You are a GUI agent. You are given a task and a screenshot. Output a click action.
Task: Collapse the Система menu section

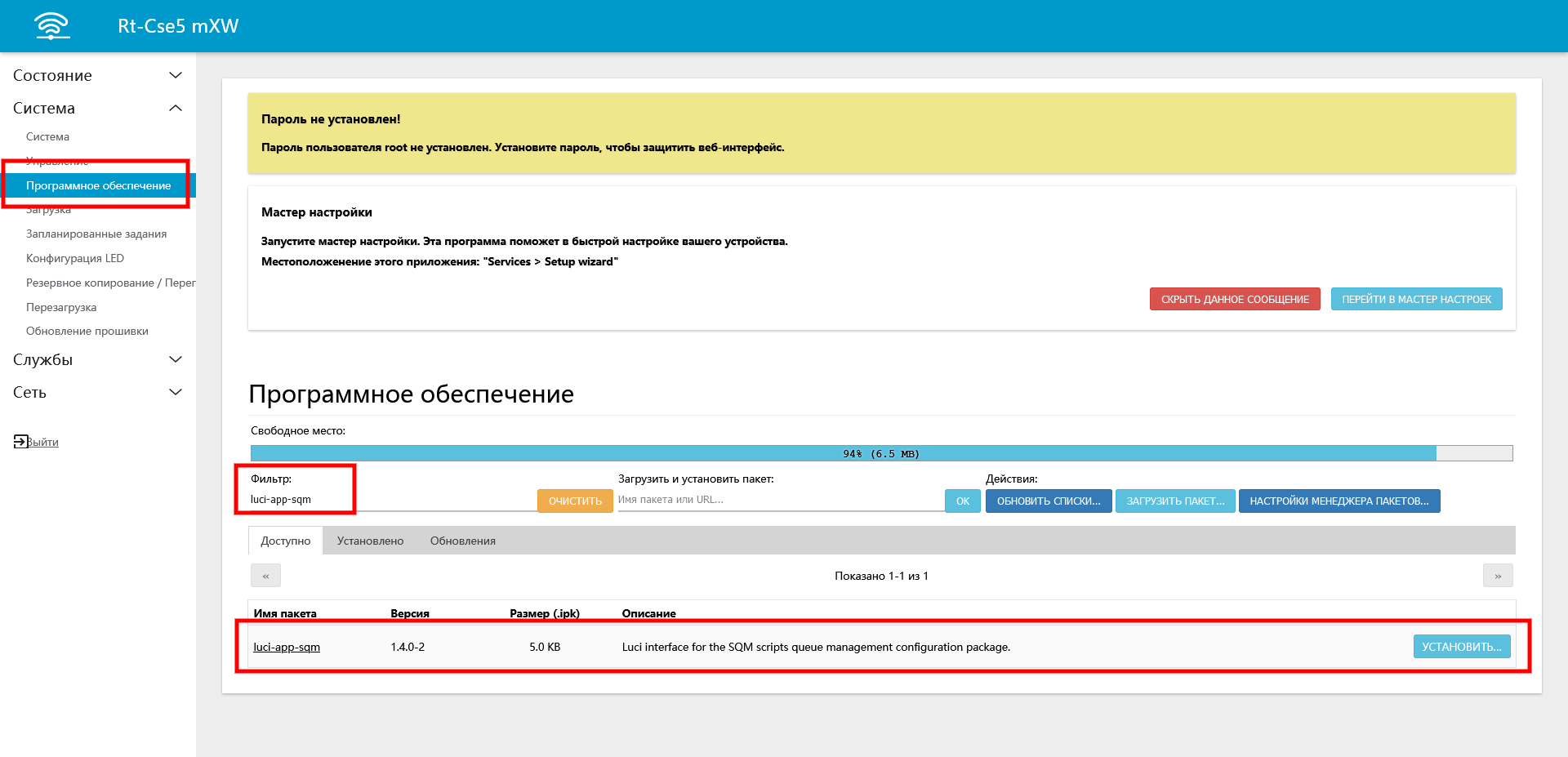[98, 108]
